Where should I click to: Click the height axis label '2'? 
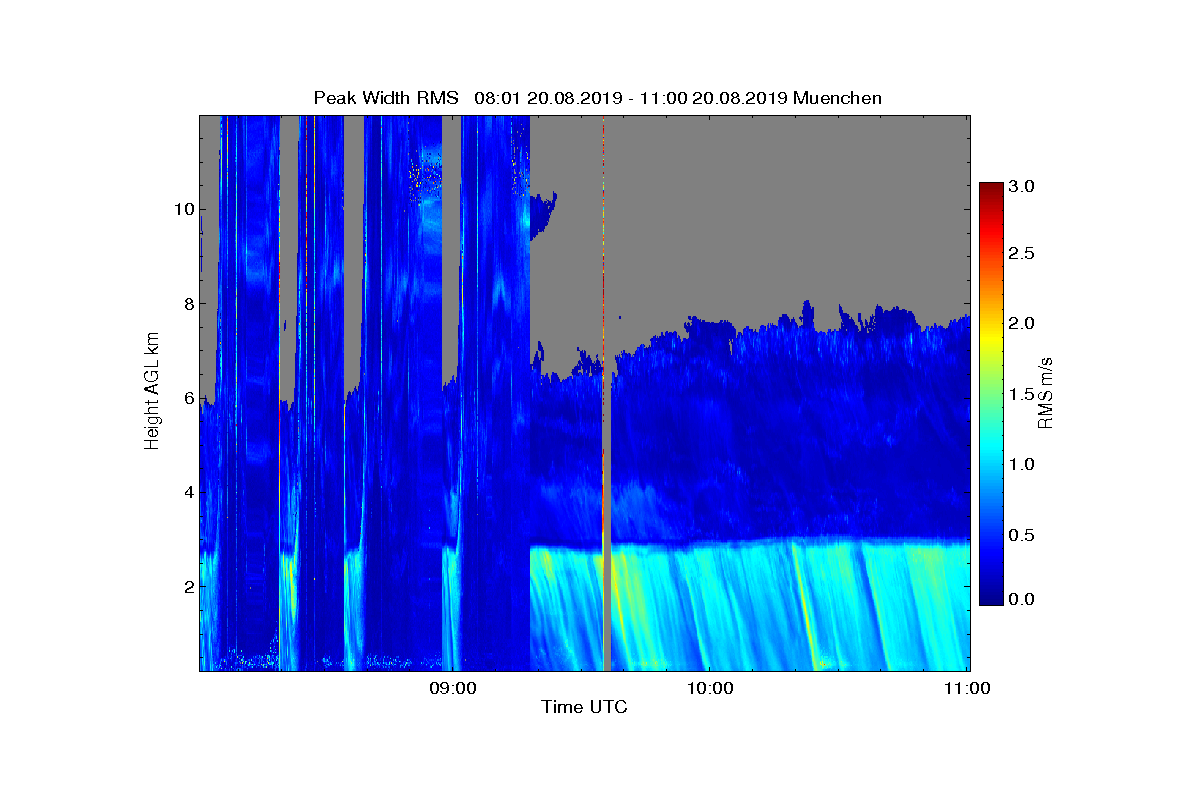pyautogui.click(x=187, y=586)
